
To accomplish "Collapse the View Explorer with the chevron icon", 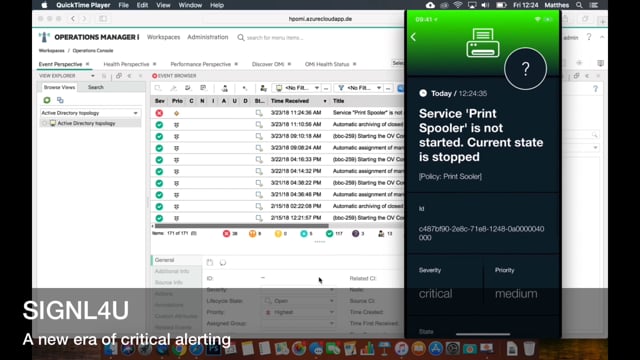I will (x=130, y=76).
